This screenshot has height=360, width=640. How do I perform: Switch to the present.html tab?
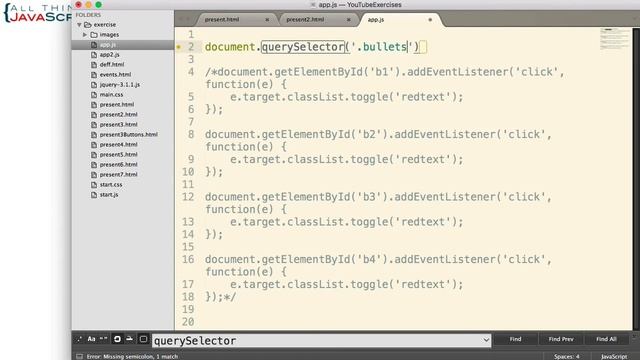(222, 20)
